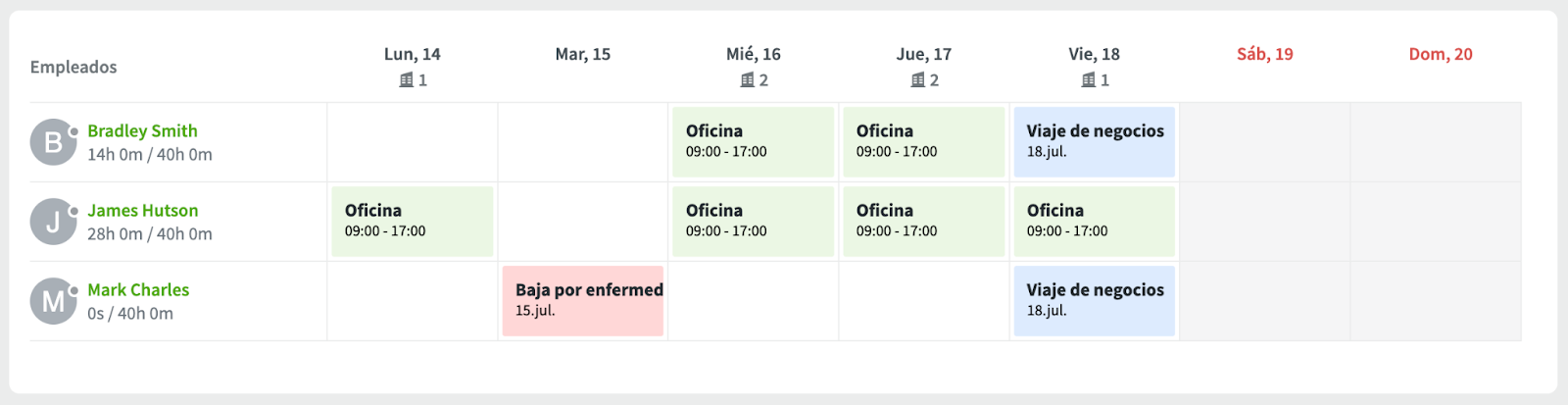Click the Empleados column header

click(73, 68)
